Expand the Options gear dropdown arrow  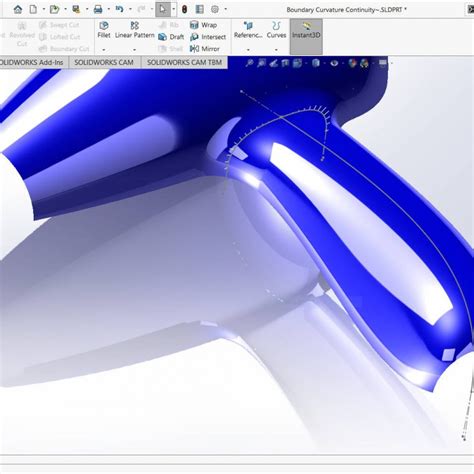pos(226,9)
